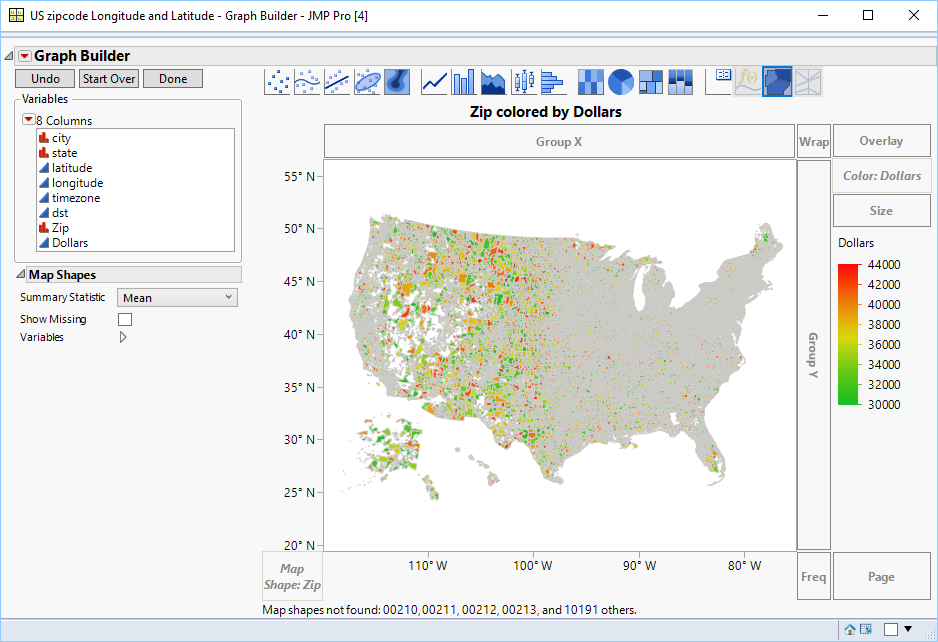Click the Overlay drop zone
The image size is (938, 642).
[x=880, y=141]
